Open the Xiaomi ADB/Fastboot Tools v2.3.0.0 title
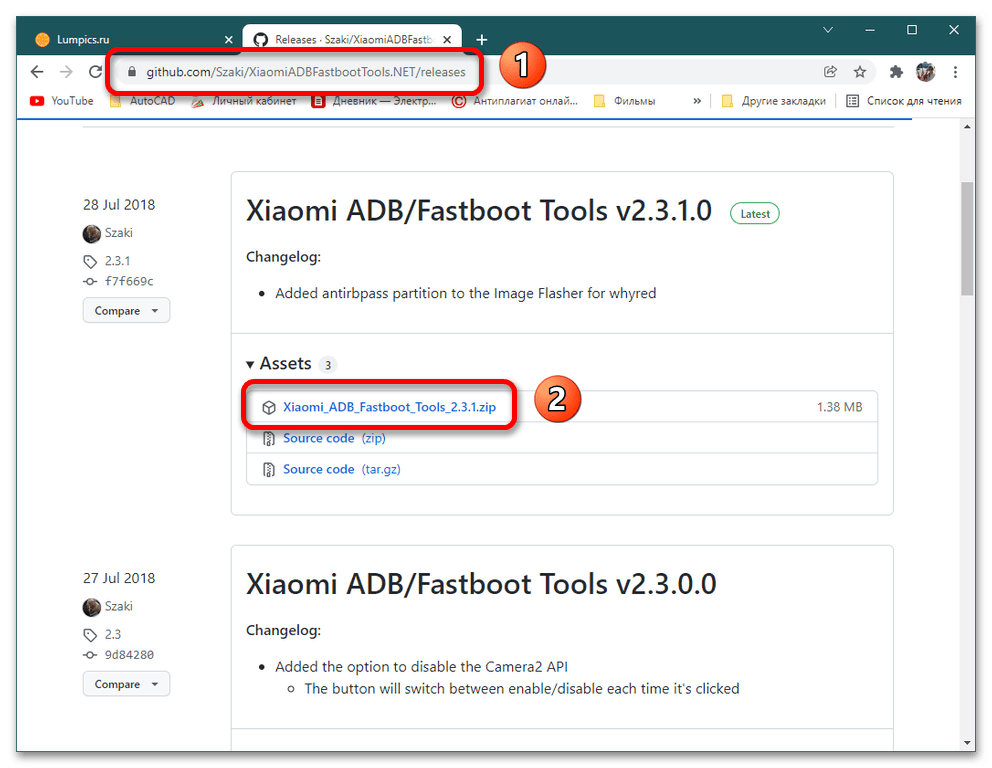The height and width of the screenshot is (768, 992). click(x=481, y=584)
